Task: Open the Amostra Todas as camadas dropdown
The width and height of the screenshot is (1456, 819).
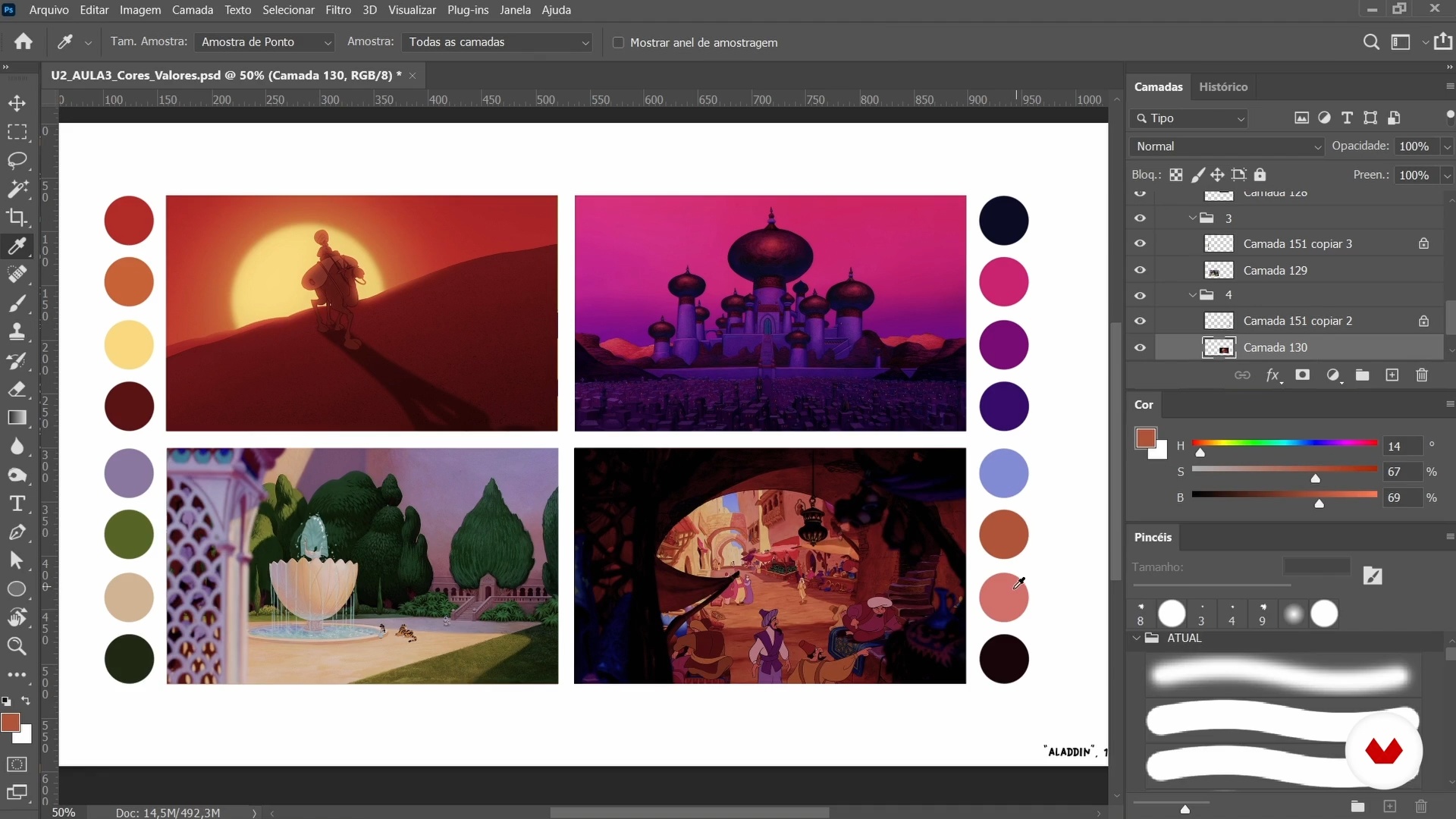Action: pos(497,42)
